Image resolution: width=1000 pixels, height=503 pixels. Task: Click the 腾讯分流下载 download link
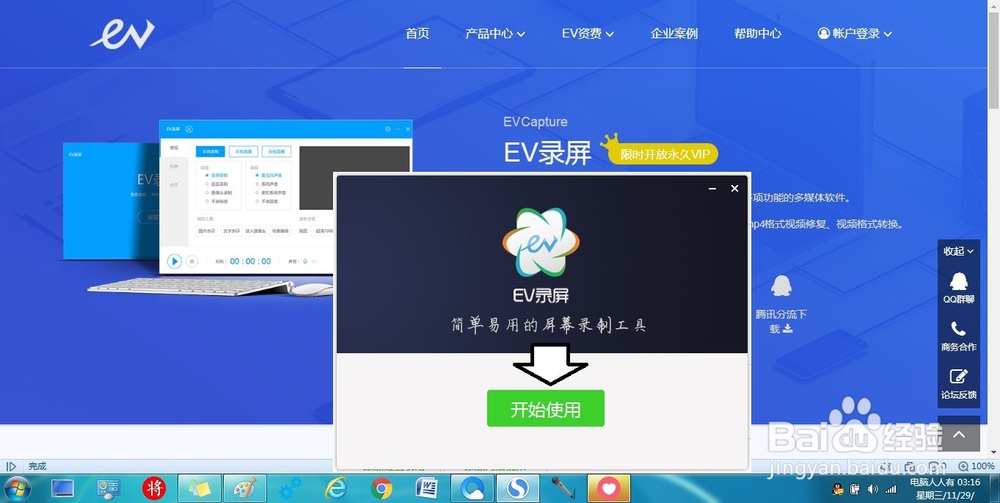(x=781, y=321)
